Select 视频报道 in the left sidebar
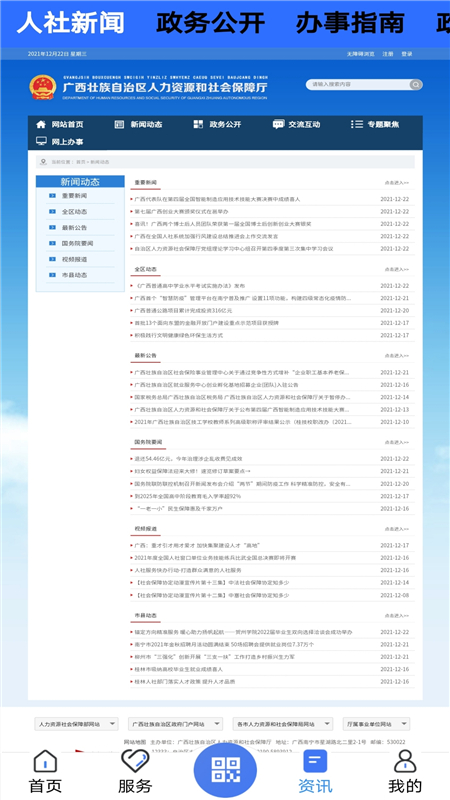 74,259
